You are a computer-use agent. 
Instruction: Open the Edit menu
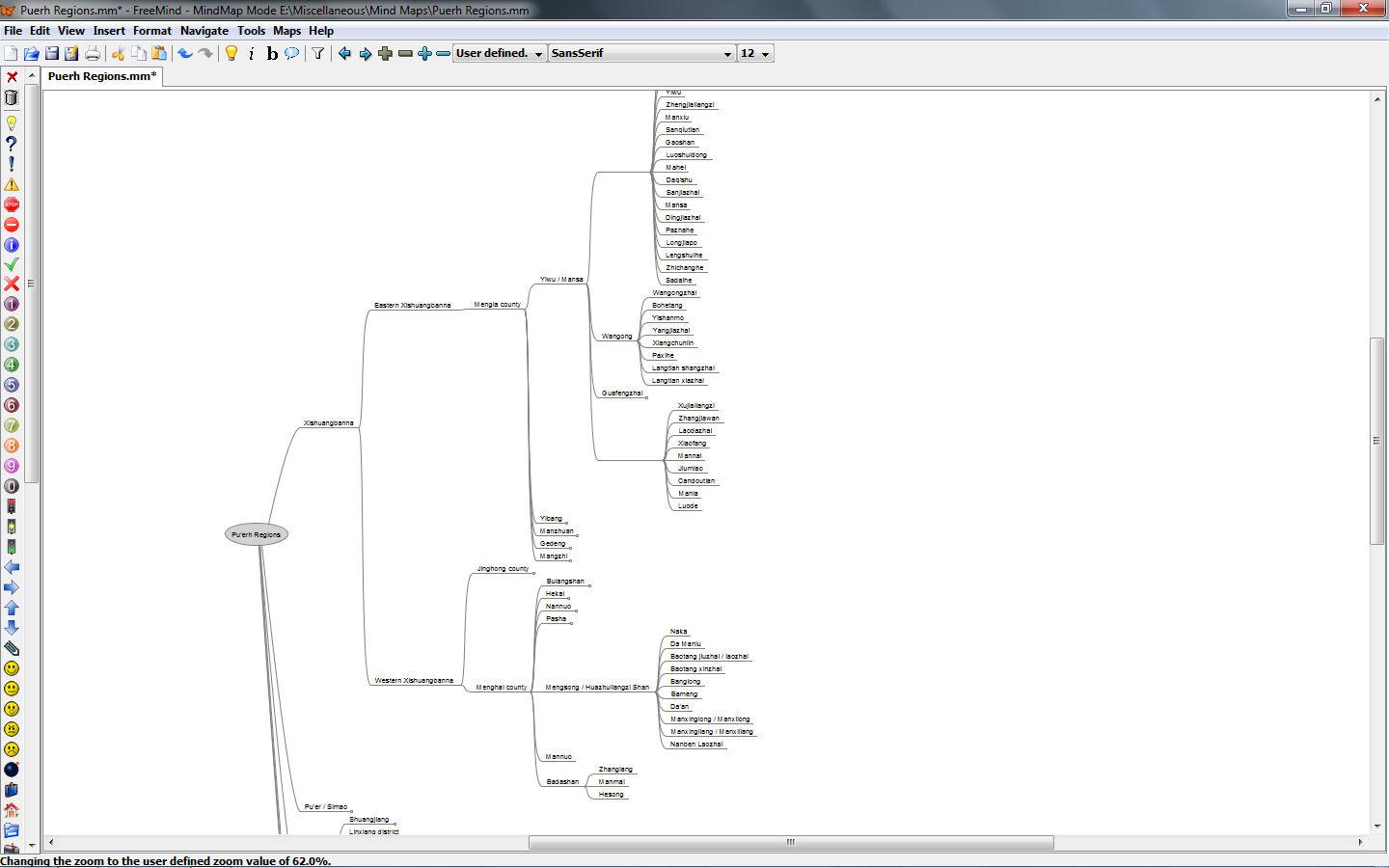click(40, 31)
